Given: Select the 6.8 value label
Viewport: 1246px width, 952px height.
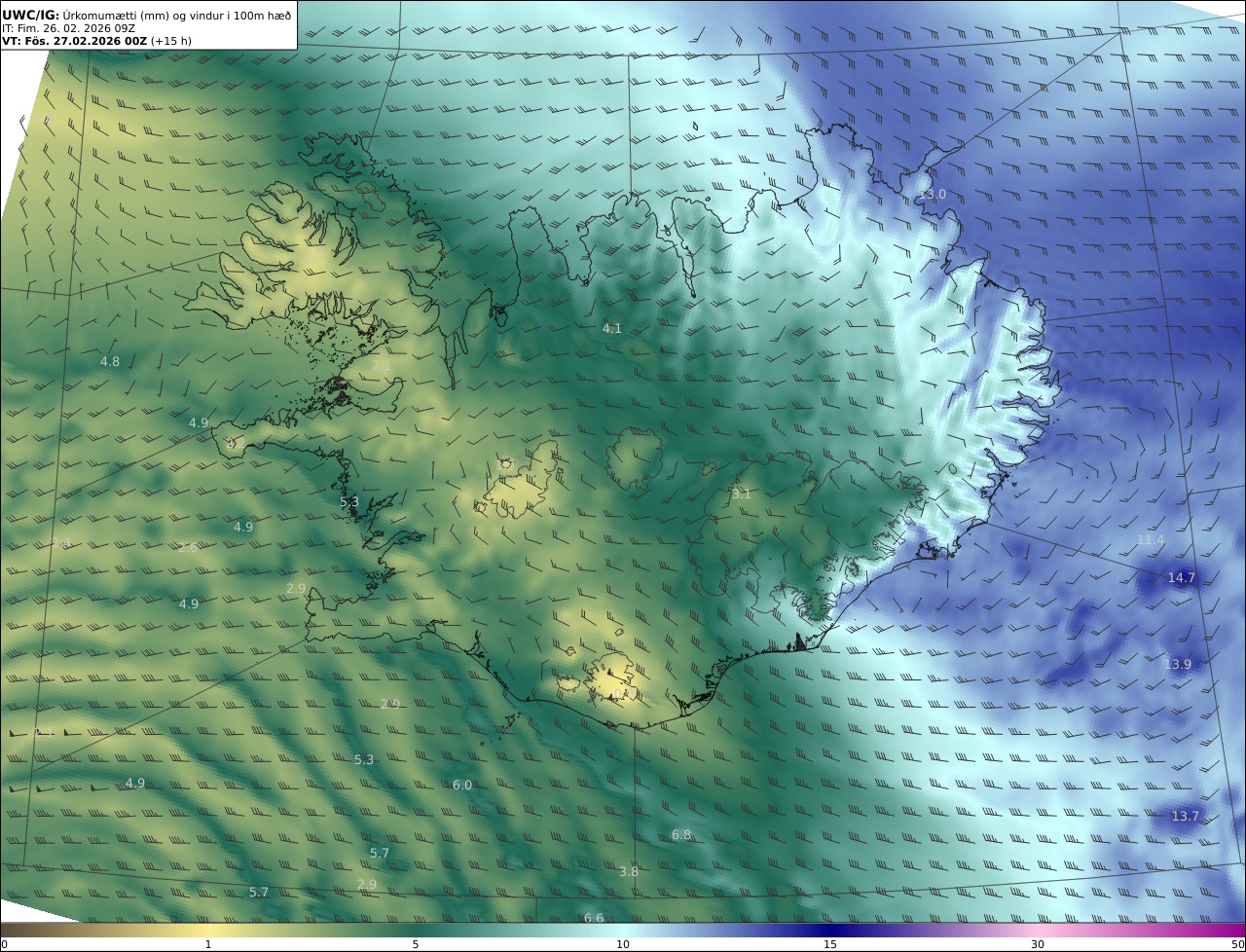Looking at the screenshot, I should [681, 835].
